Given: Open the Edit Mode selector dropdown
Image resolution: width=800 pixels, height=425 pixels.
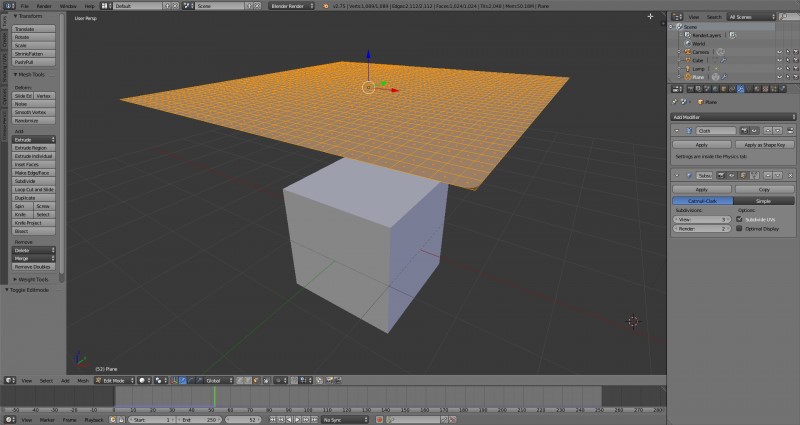Looking at the screenshot, I should (x=114, y=381).
